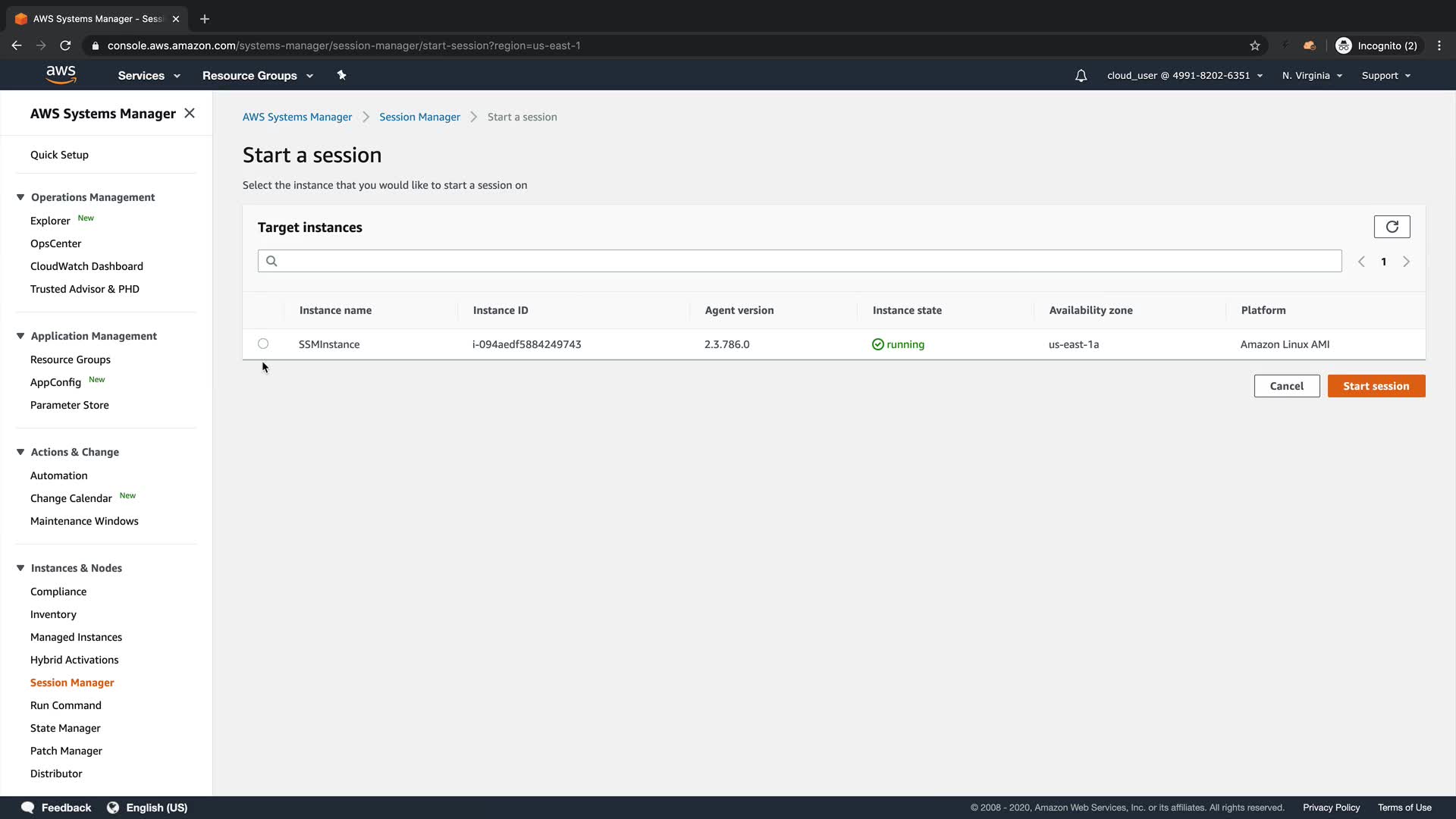1456x819 pixels.
Task: Select the SSMInstance radio button
Action: click(x=263, y=344)
